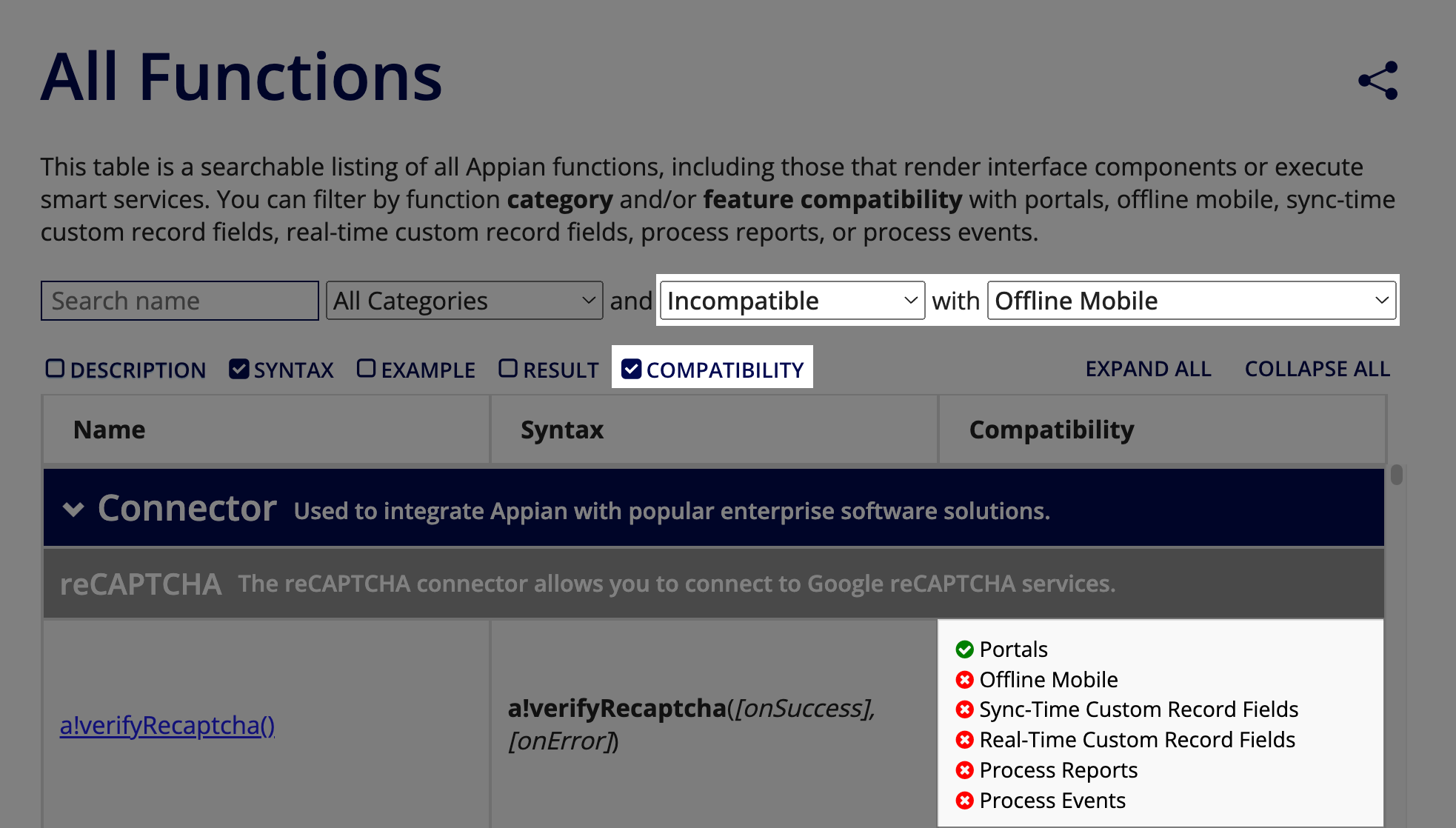Image resolution: width=1456 pixels, height=828 pixels.
Task: Click the Portals compatibility text
Action: 1013,650
